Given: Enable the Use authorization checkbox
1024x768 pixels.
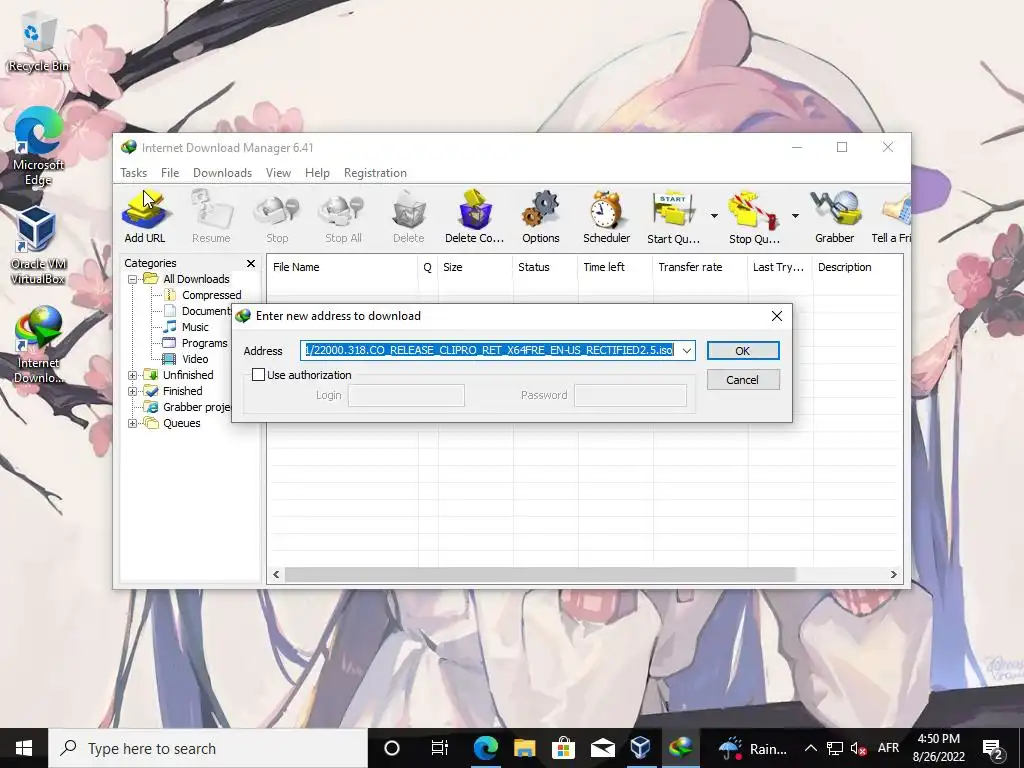Looking at the screenshot, I should [259, 375].
